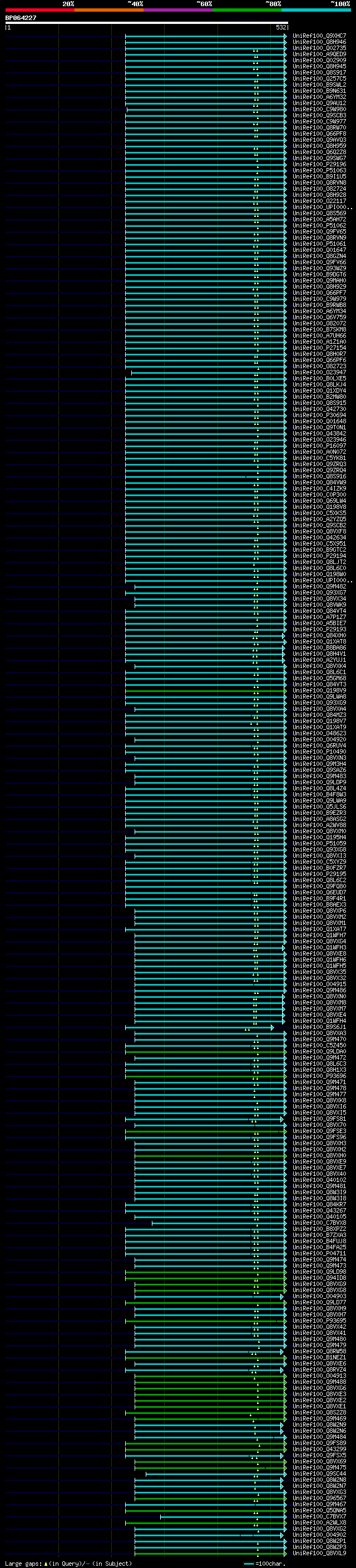Open hit UniRef100_C7BVX7
Viewport: 356px width, 1568px height.
coord(319,1516)
